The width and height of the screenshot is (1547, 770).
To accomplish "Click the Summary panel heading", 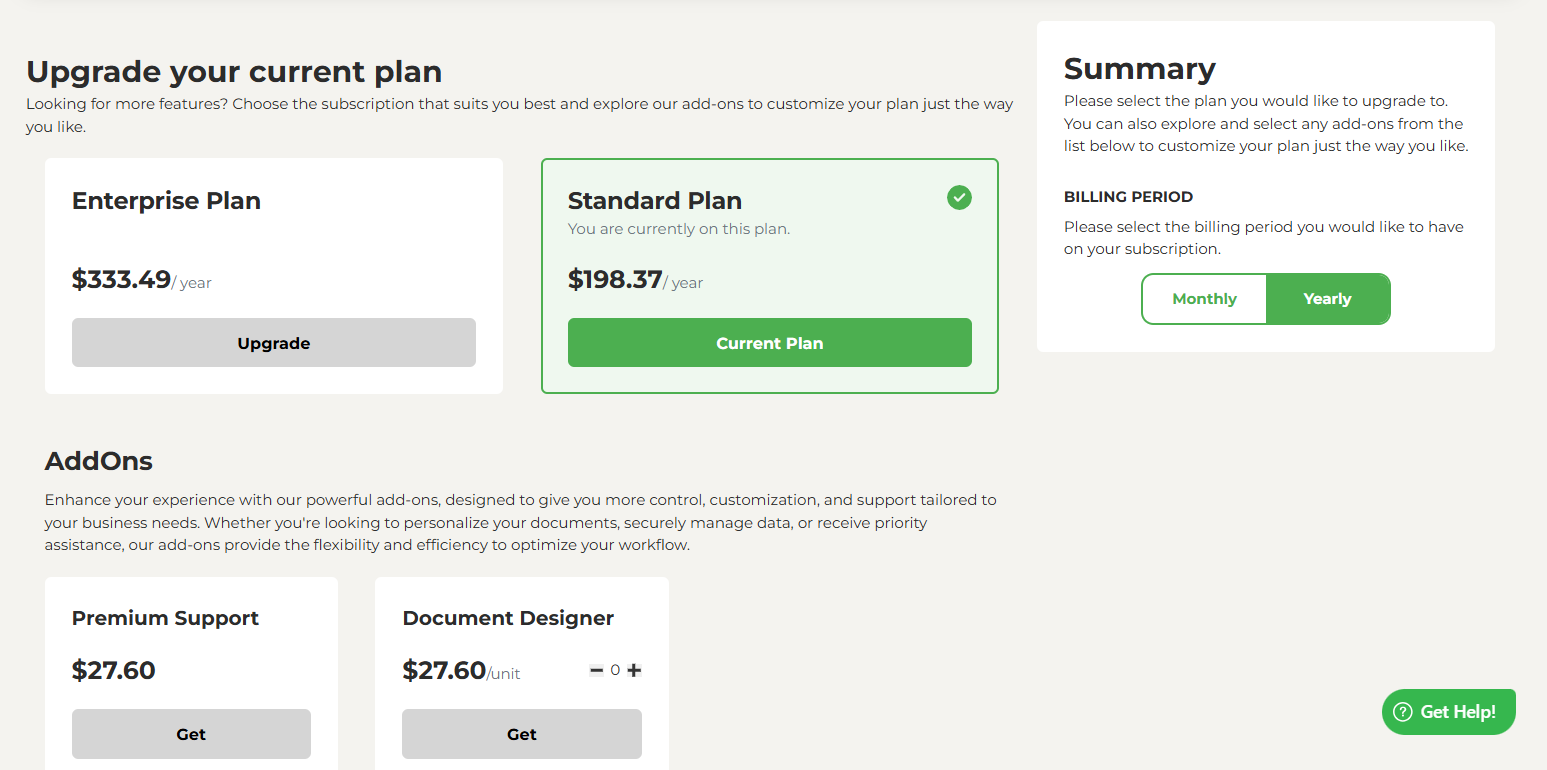I will pyautogui.click(x=1139, y=69).
